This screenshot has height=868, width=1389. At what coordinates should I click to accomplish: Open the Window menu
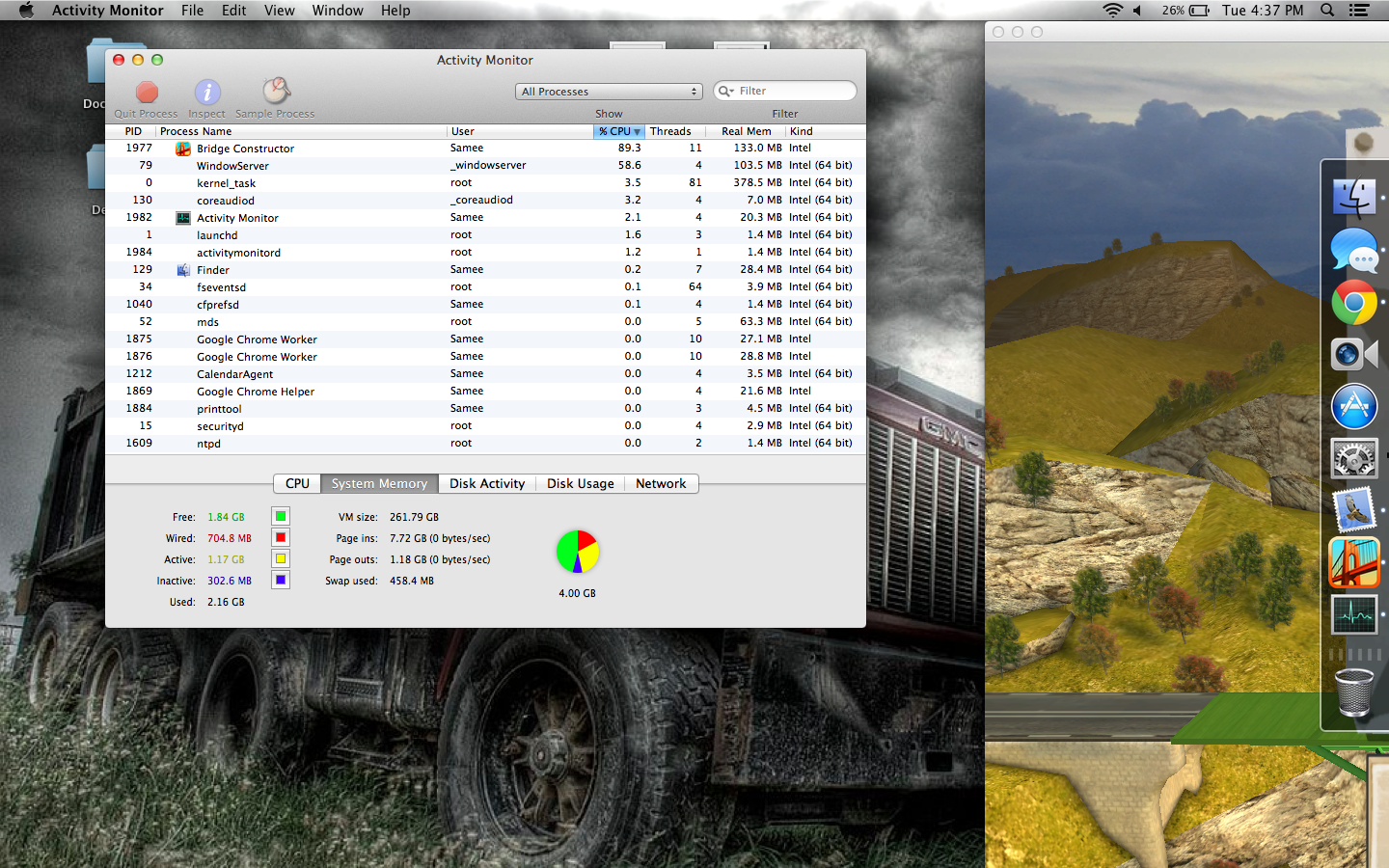point(338,11)
